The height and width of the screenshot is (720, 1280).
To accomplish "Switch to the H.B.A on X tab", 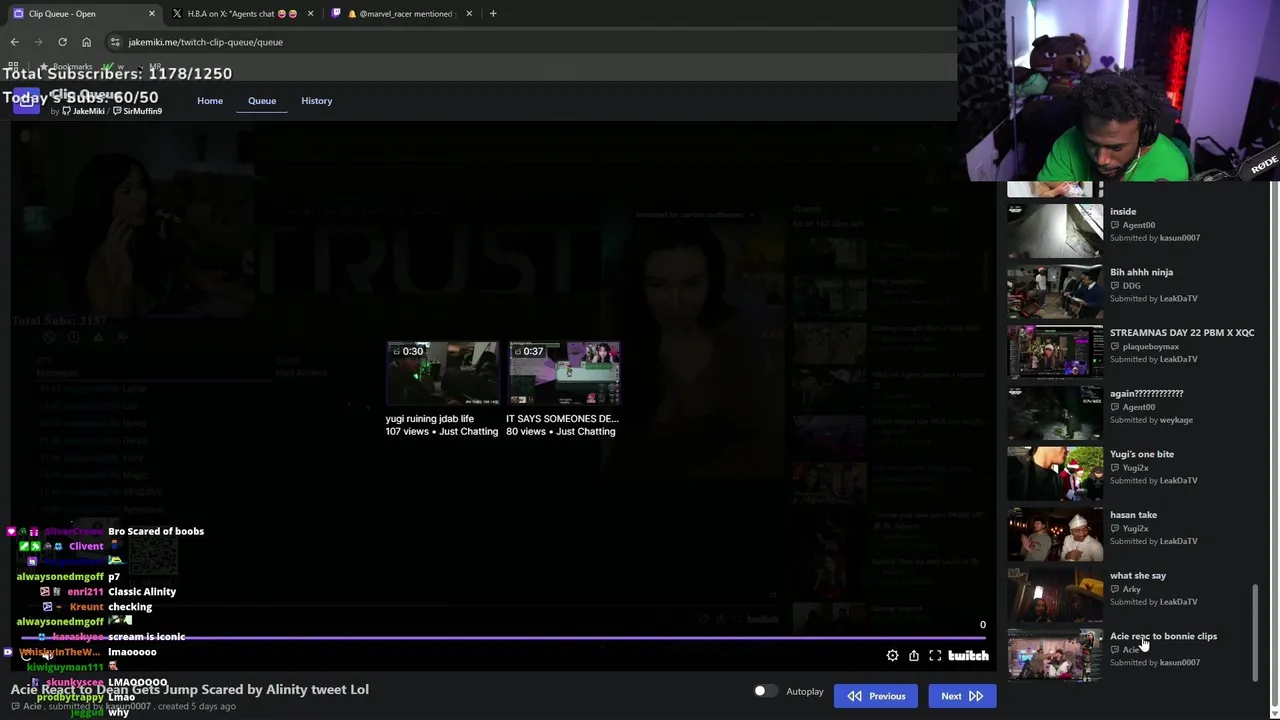I will tap(243, 14).
